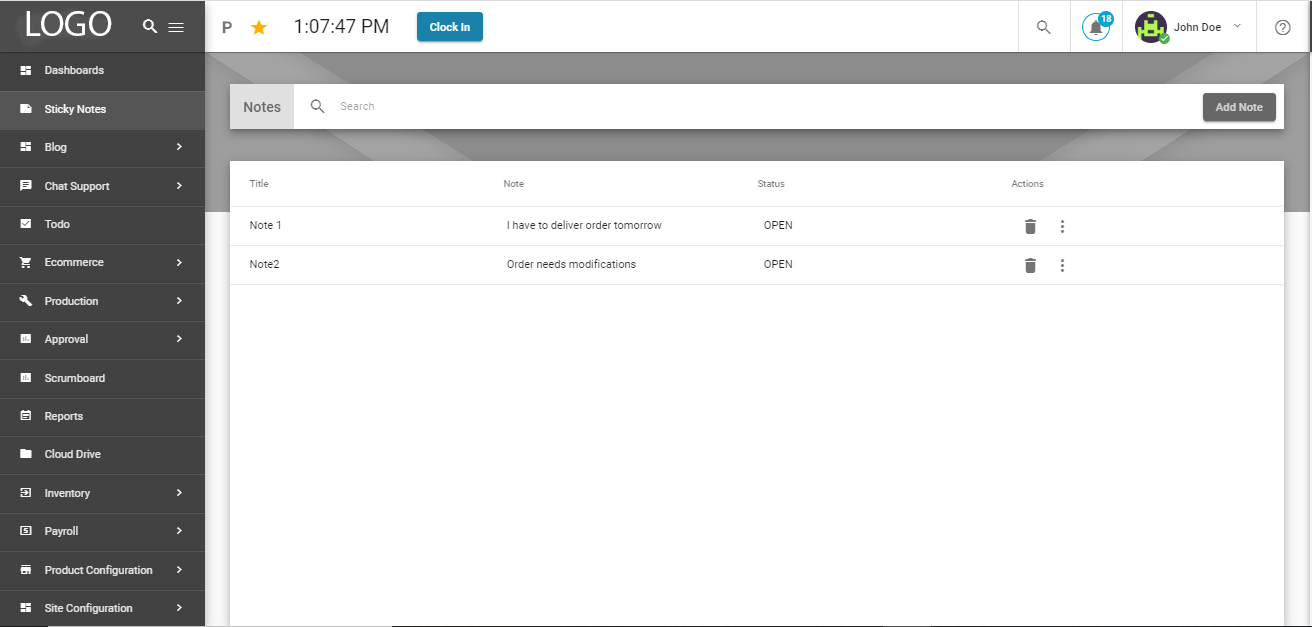Screen dimensions: 1312x627
Task: Click the search icon in Notes bar
Action: 318,106
